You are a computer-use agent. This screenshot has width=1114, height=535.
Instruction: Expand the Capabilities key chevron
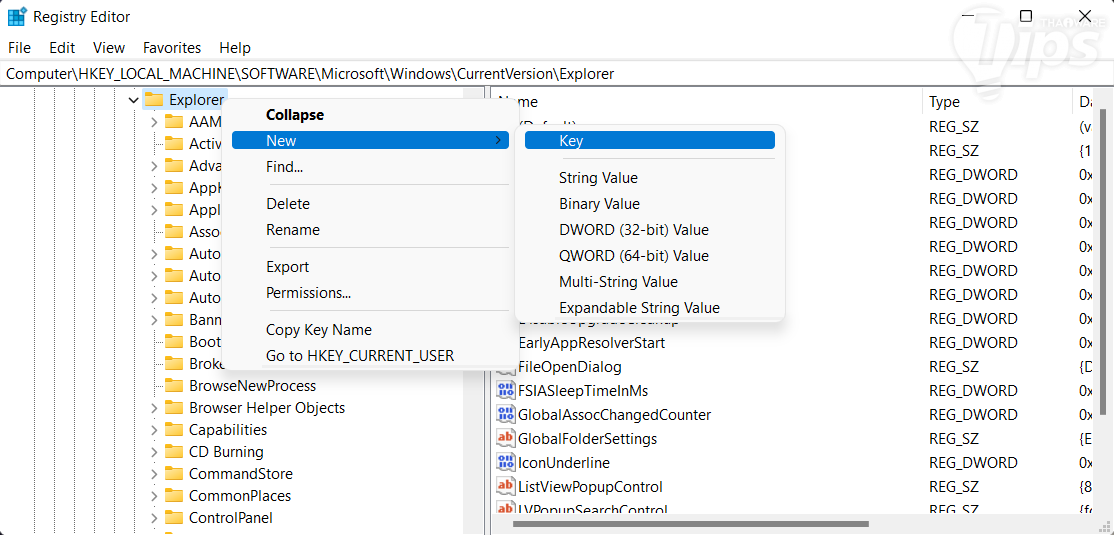[154, 430]
